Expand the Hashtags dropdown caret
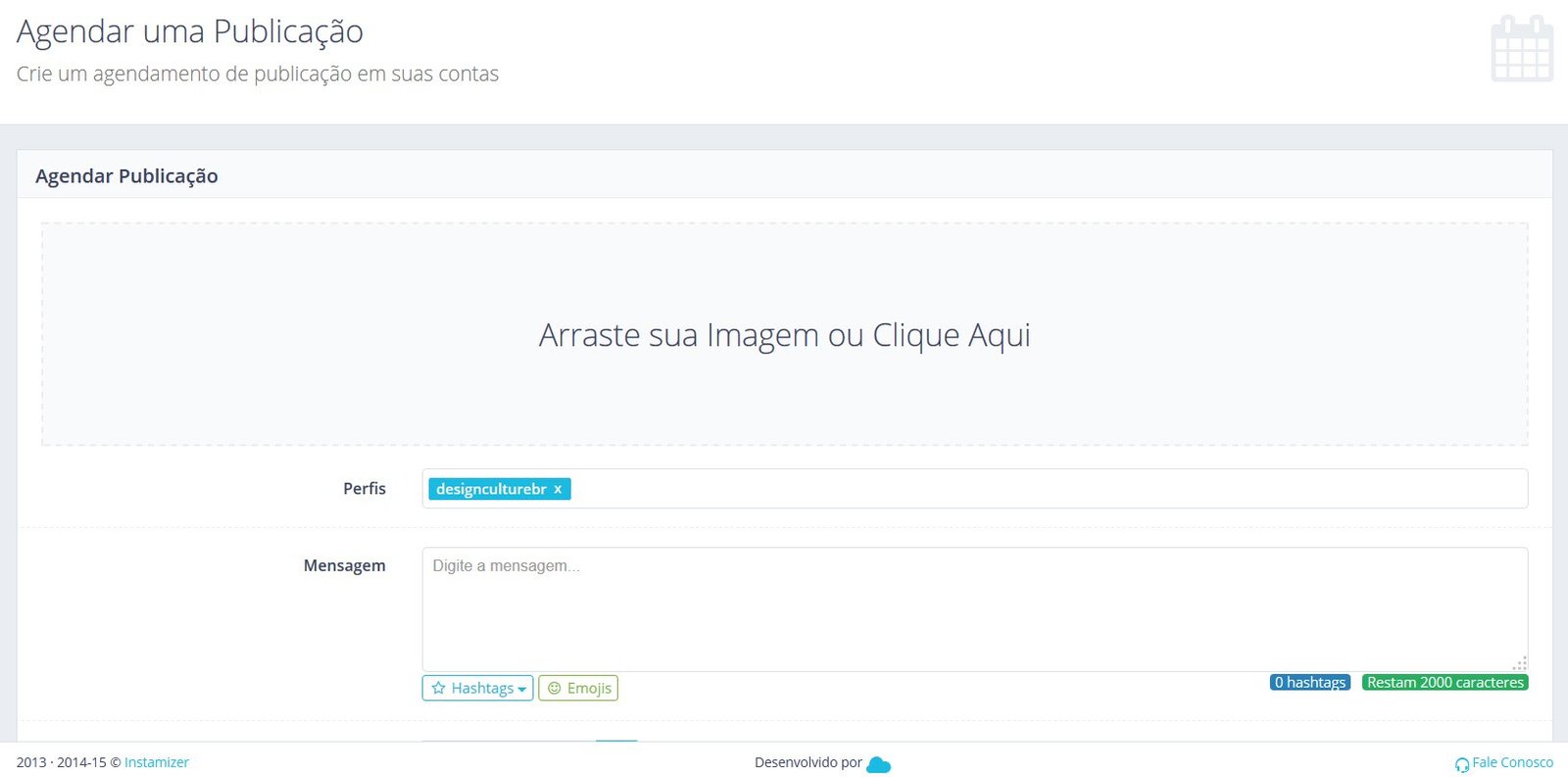The image size is (1568, 777). (522, 689)
